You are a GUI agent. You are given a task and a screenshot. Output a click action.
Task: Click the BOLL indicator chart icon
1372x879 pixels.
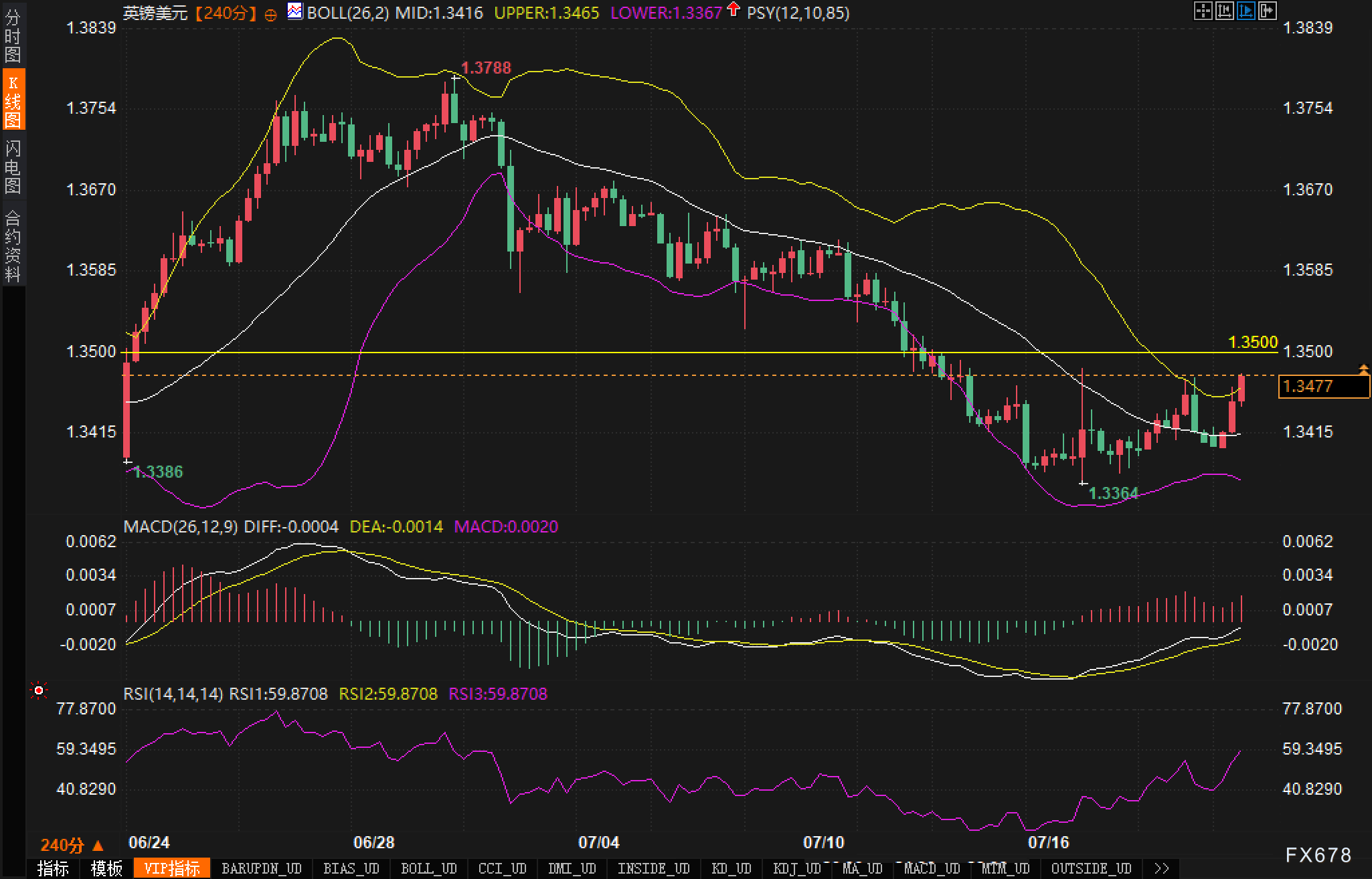(x=294, y=11)
